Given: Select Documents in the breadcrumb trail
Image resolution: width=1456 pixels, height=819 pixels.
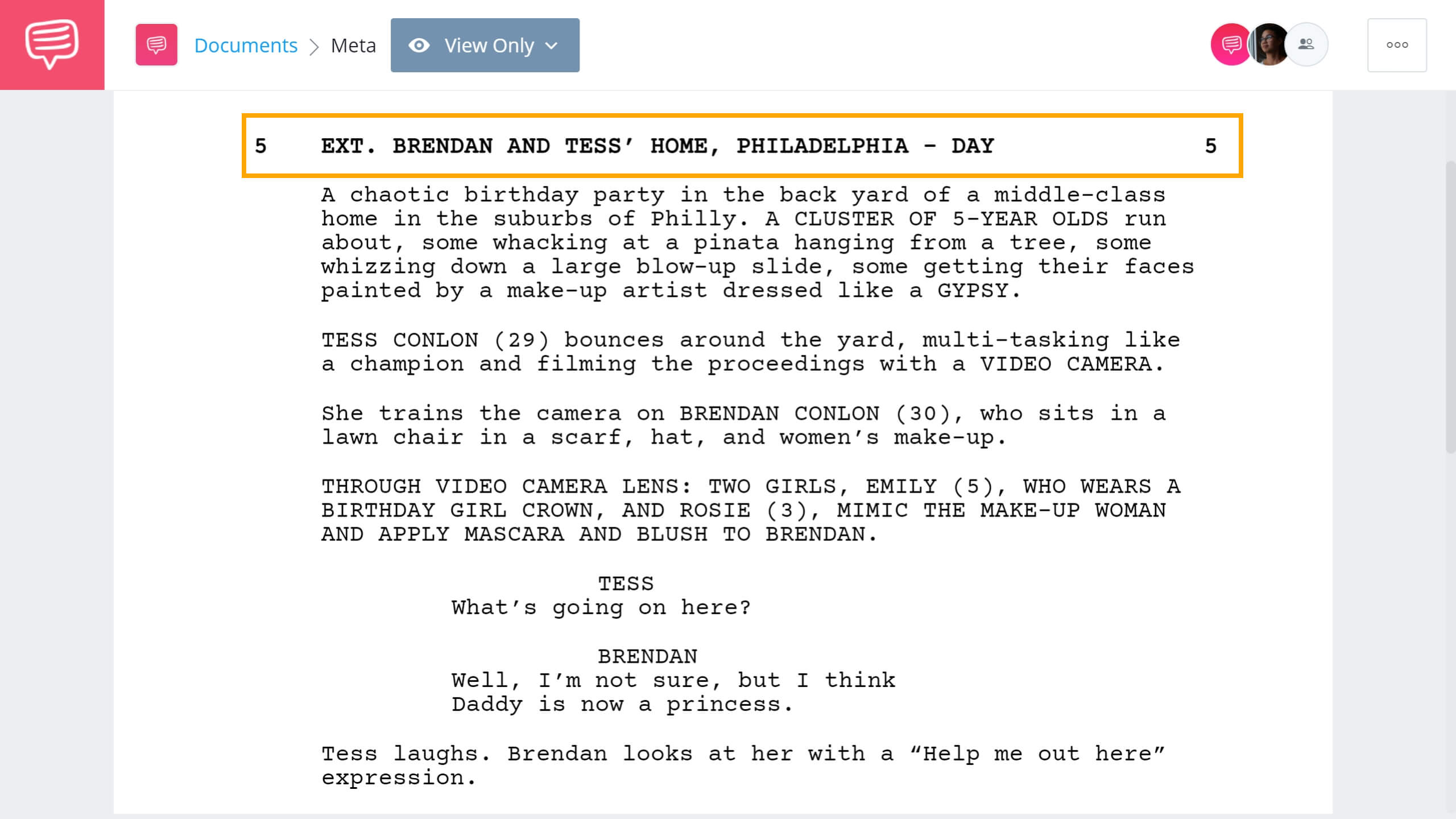Looking at the screenshot, I should pos(245,45).
